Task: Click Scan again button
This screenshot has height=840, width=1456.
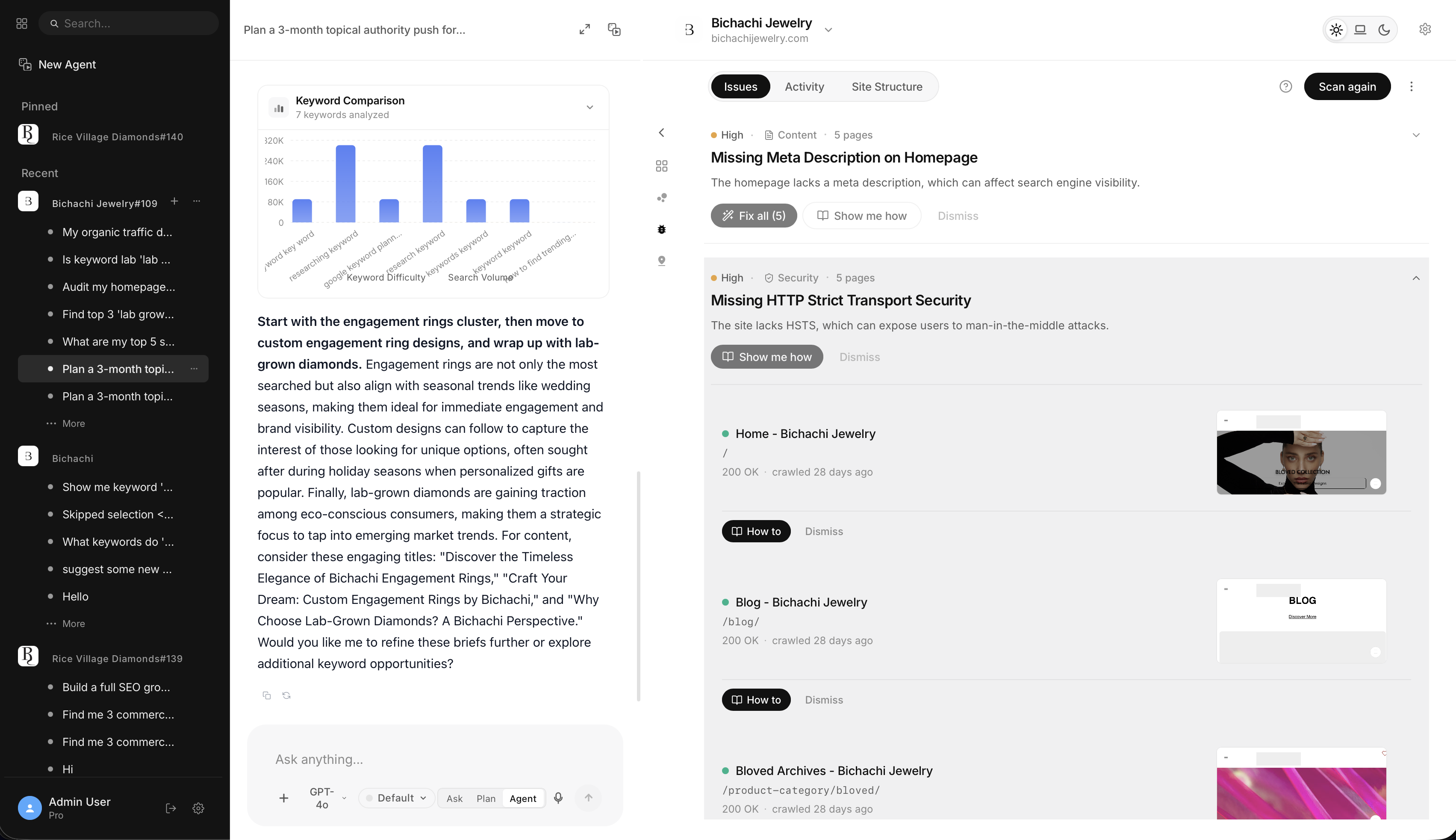Action: [x=1347, y=86]
